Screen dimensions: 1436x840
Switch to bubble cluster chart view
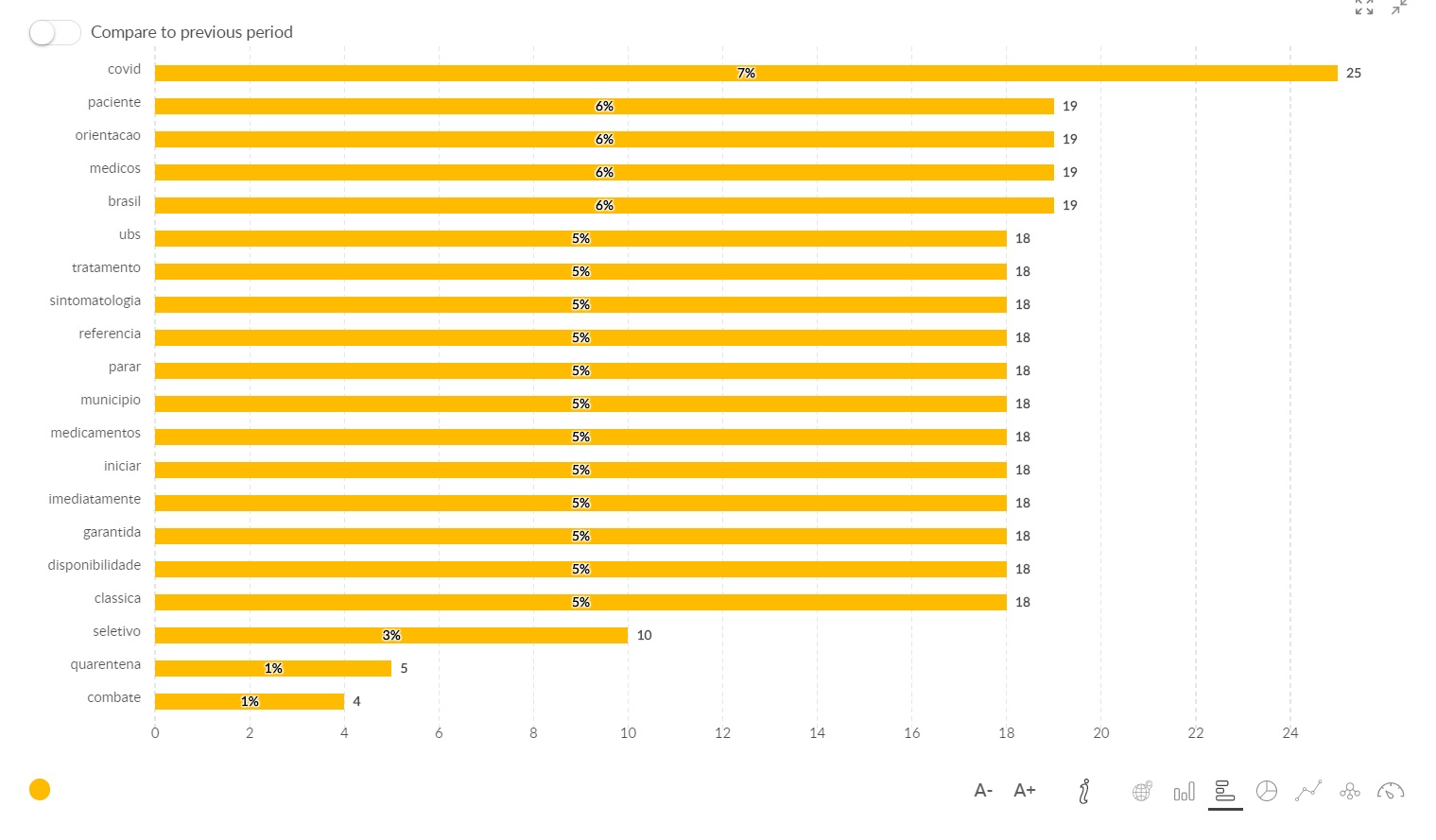point(1350,791)
